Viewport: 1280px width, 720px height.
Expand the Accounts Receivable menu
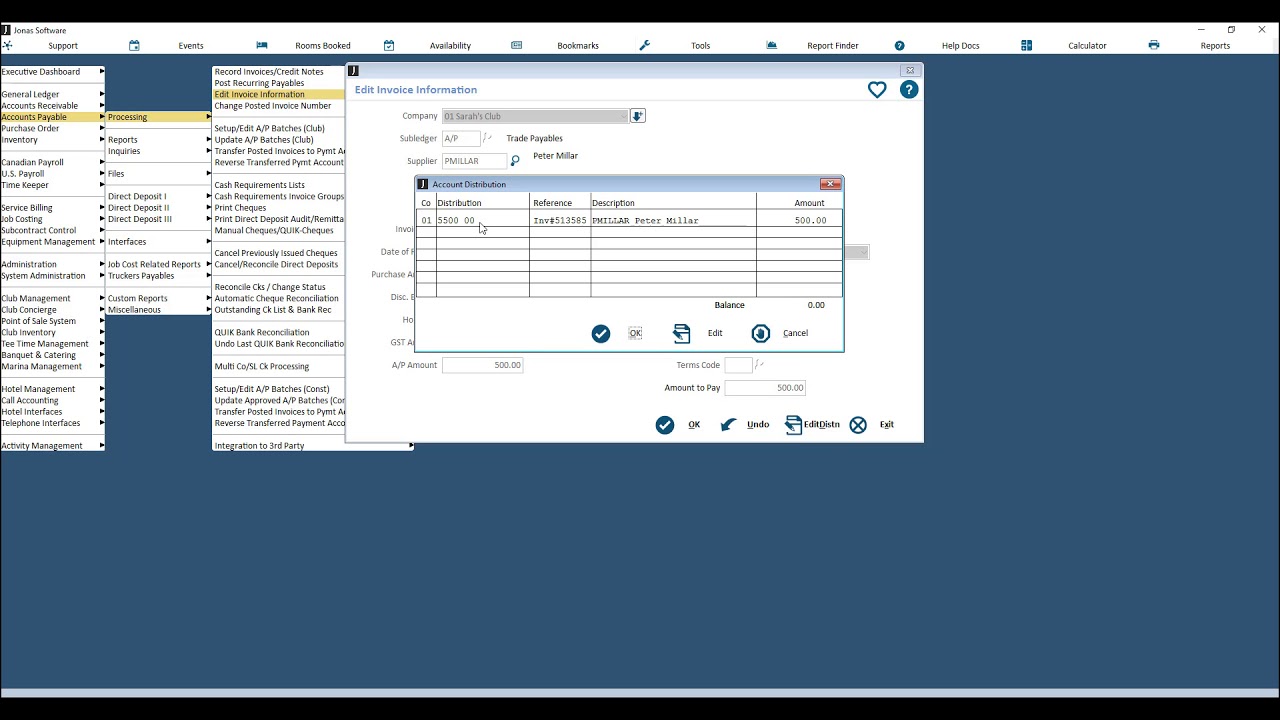pos(53,106)
